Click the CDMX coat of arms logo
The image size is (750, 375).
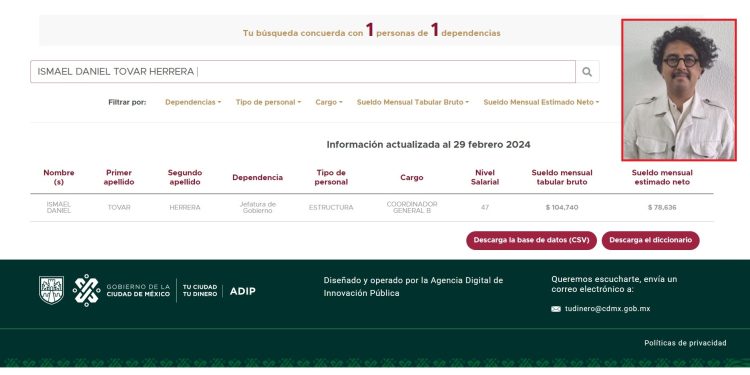pyautogui.click(x=51, y=290)
